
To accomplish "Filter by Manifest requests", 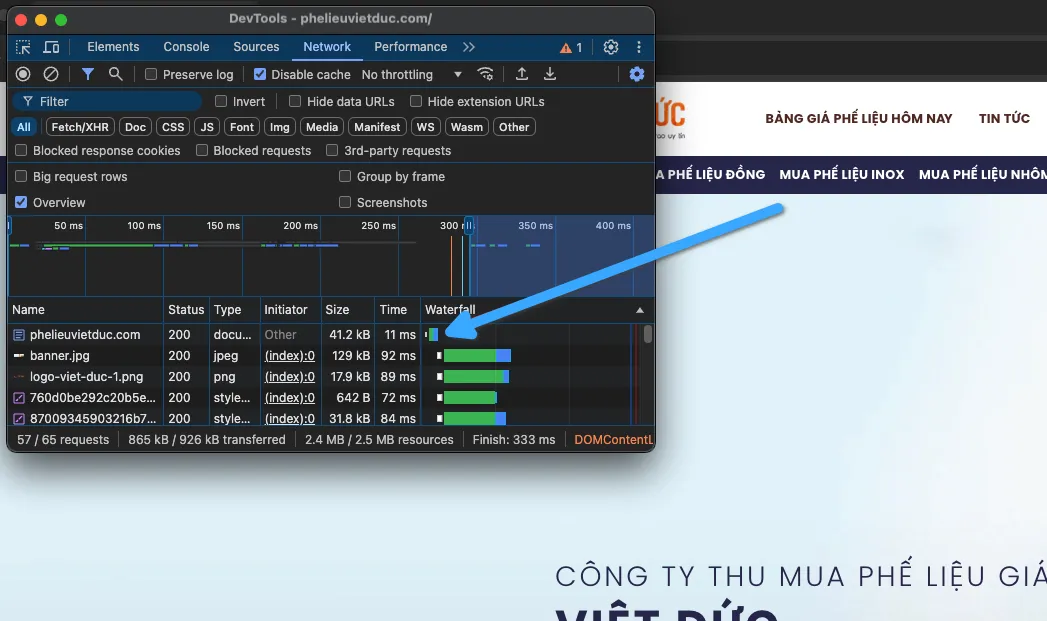I will (x=377, y=127).
